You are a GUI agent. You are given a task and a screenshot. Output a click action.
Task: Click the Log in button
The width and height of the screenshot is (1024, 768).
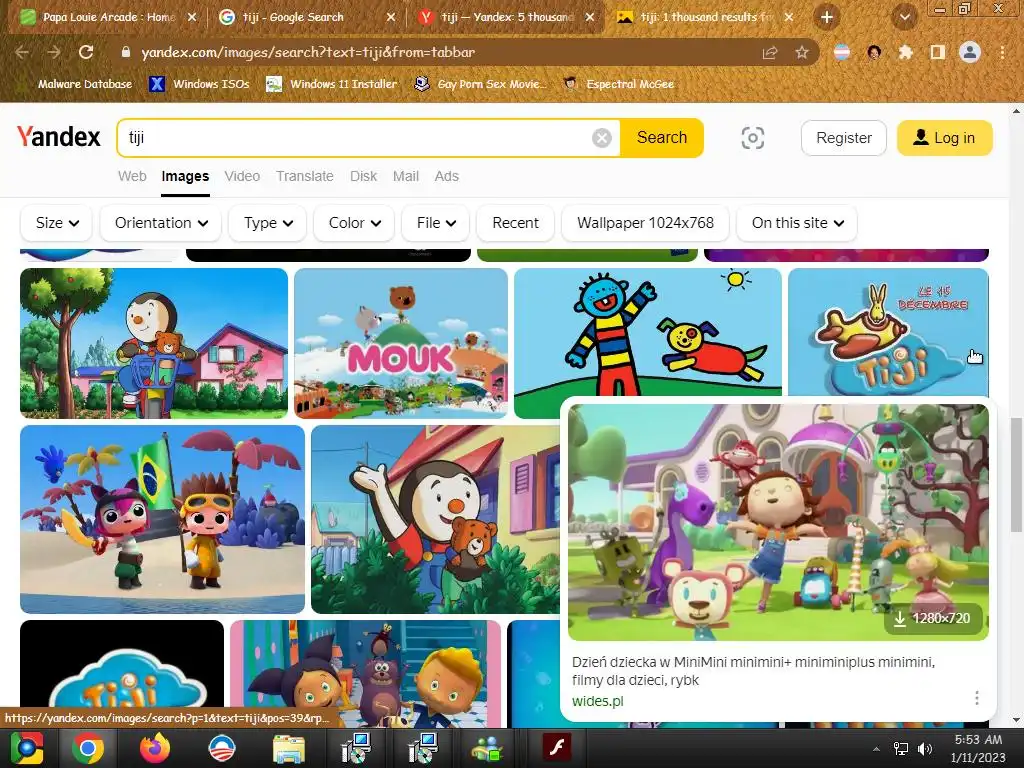coord(944,138)
